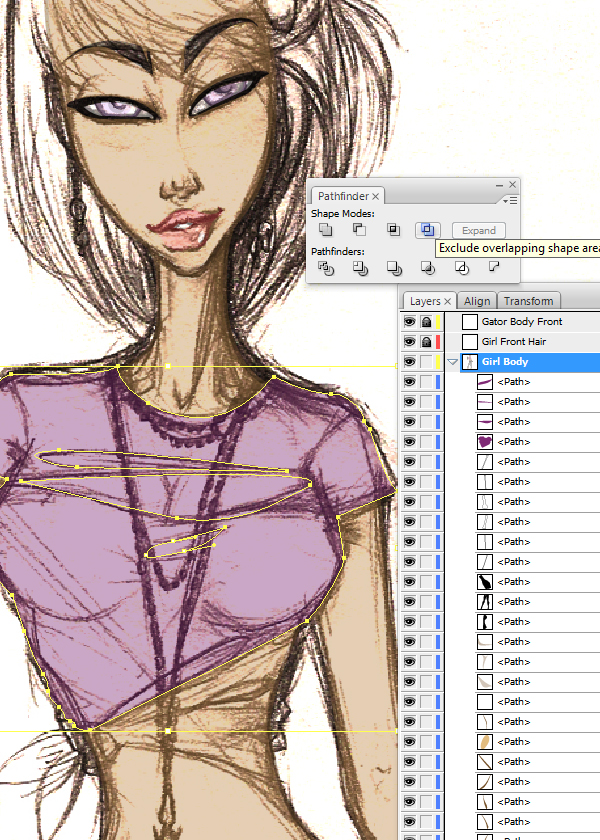This screenshot has width=600, height=840.
Task: Select the 'Gator Body Front' layer name
Action: [x=522, y=322]
